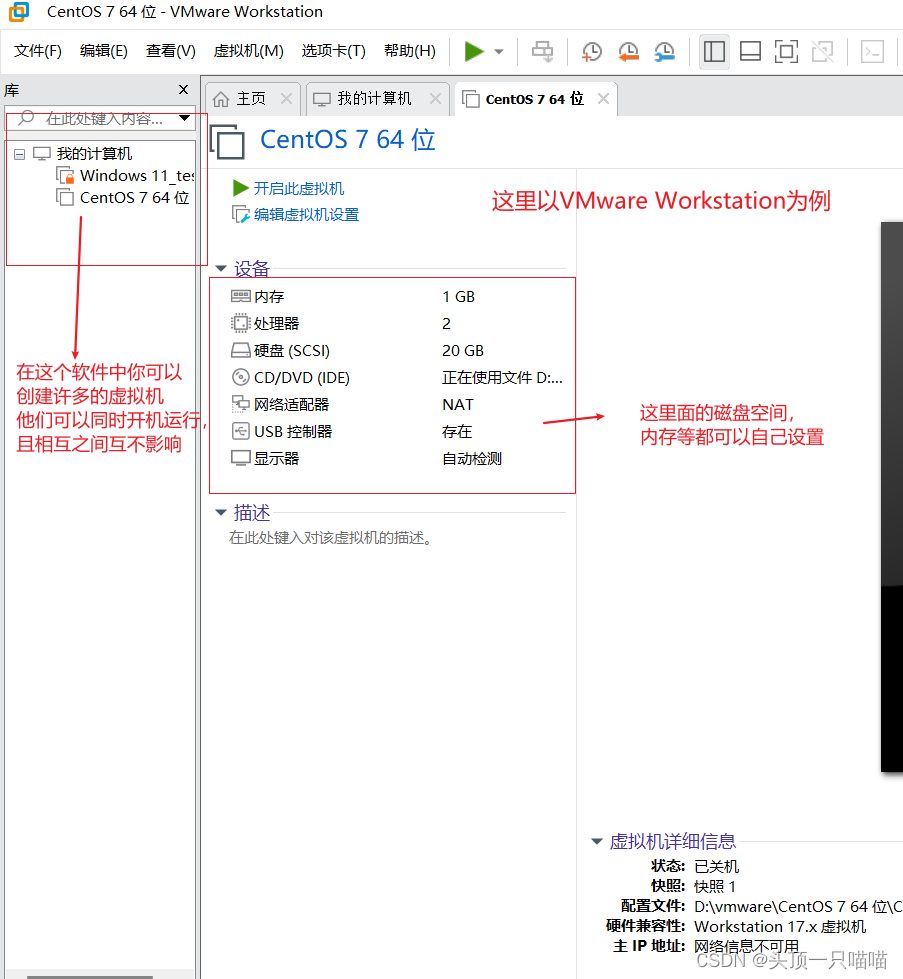Click the 内存 memory device icon
This screenshot has height=979, width=903.
[x=240, y=296]
